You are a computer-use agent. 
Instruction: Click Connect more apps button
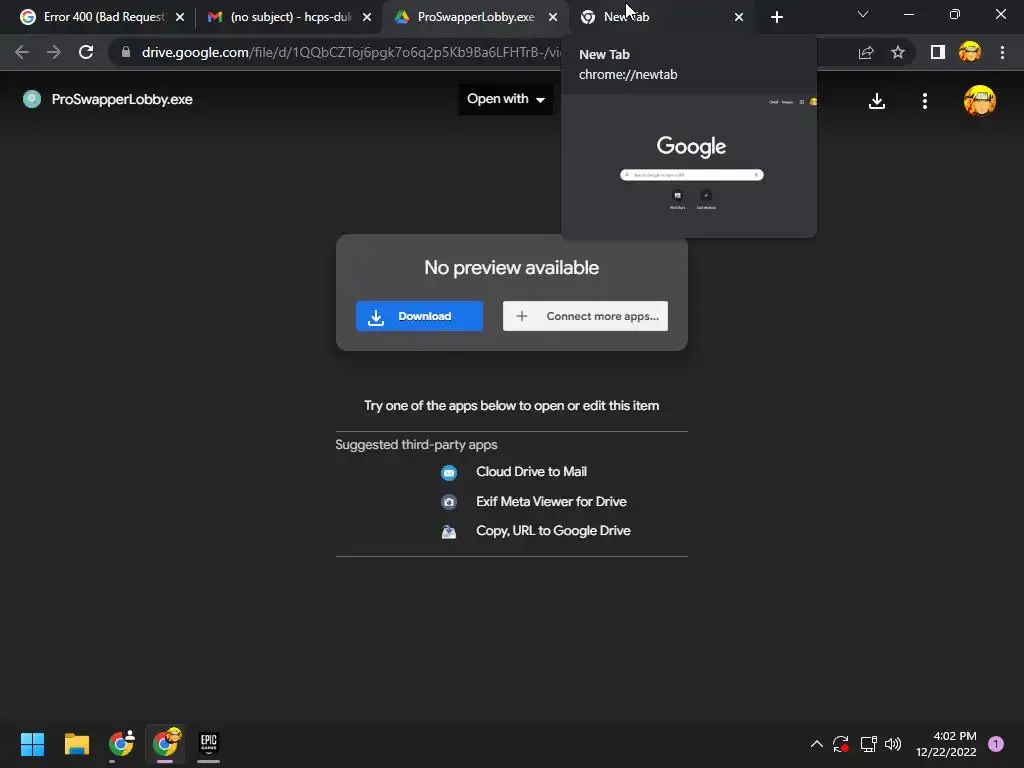[585, 316]
